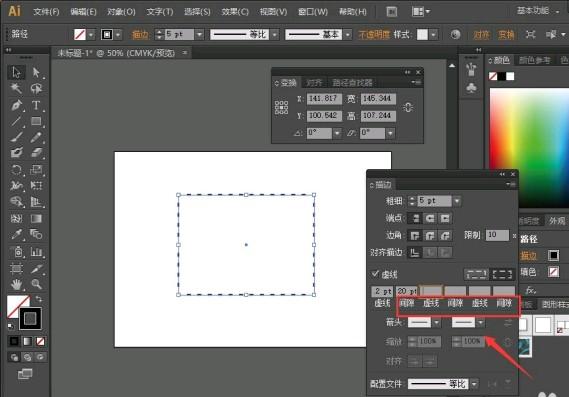This screenshot has width=569, height=397.
Task: Open 基本 brush definition dropdown
Action: tap(348, 34)
